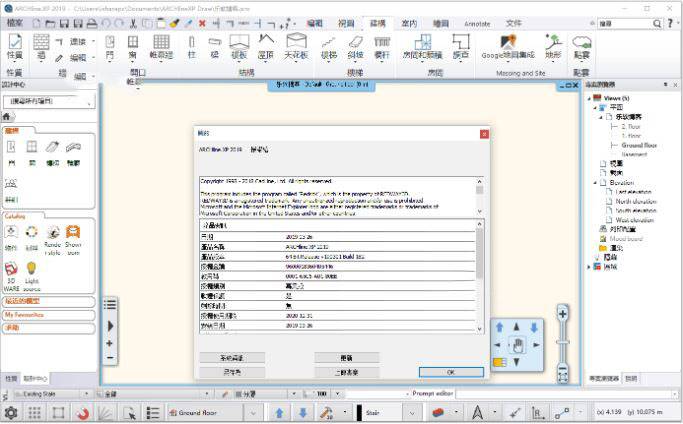The width and height of the screenshot is (683, 424).
Task: Select the Window tool in ribbon
Action: tap(132, 47)
